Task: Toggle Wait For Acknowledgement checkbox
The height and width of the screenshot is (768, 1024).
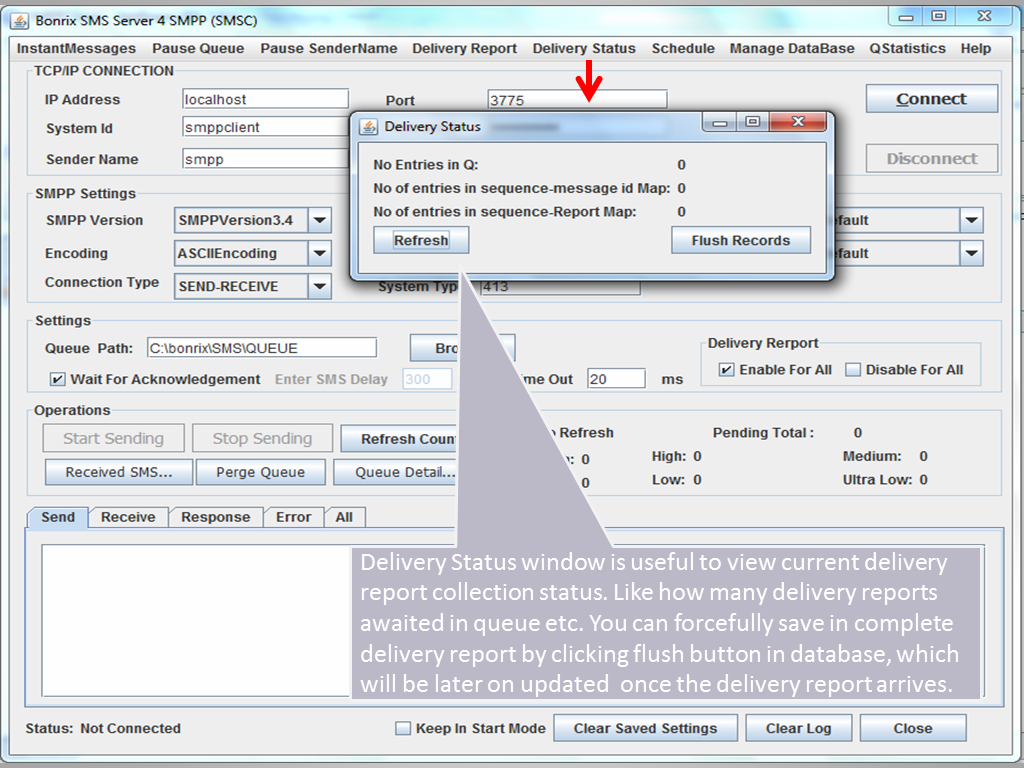Action: coord(57,379)
